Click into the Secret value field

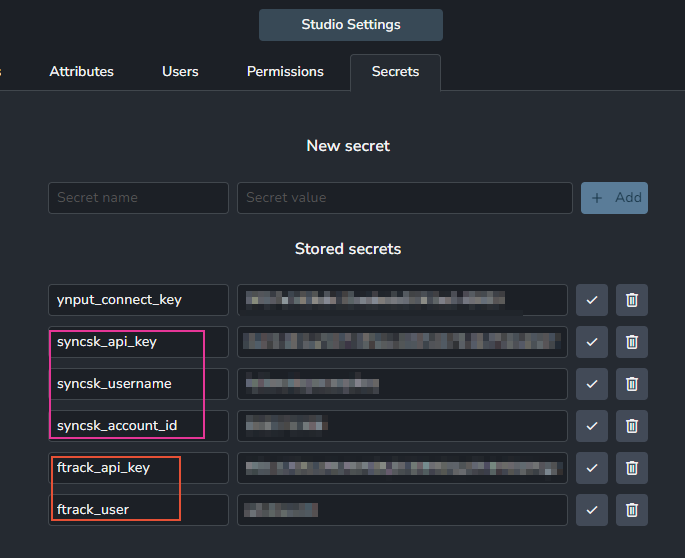(x=404, y=198)
